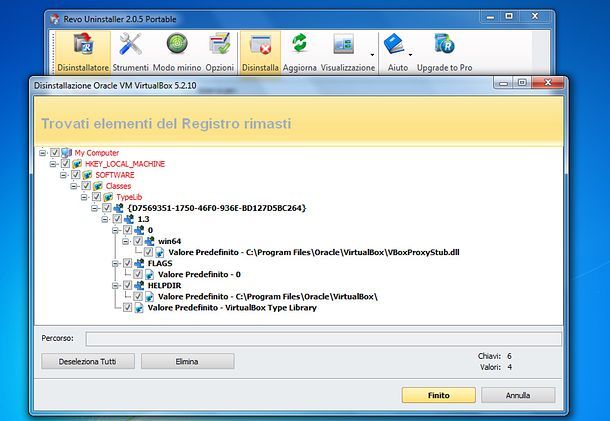Click the key icon of node 0

pyautogui.click(x=139, y=230)
